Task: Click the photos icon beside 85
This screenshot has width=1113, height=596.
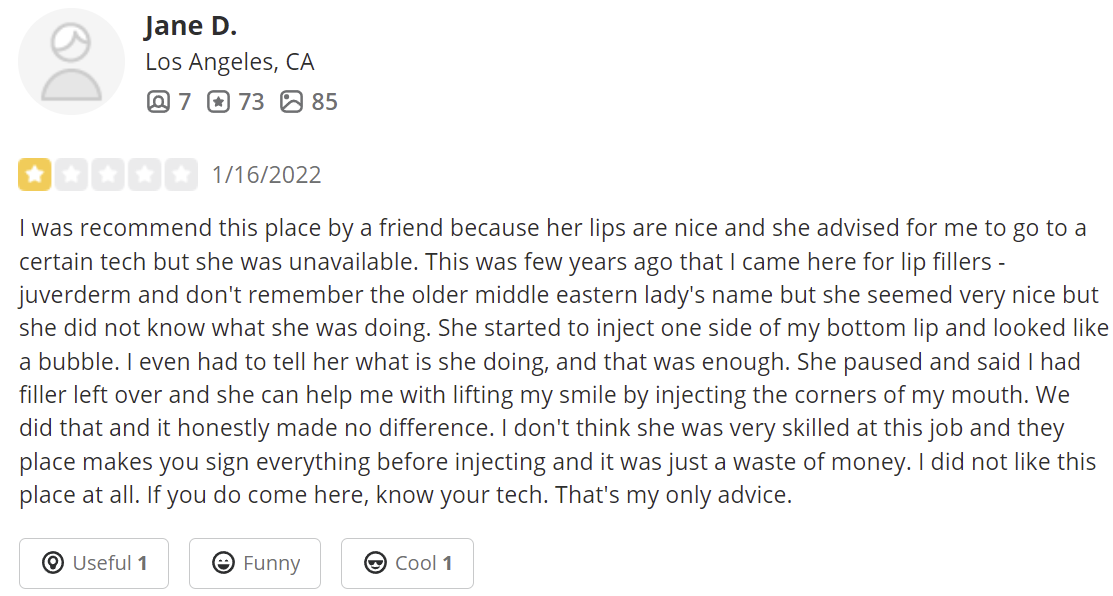Action: click(x=291, y=101)
